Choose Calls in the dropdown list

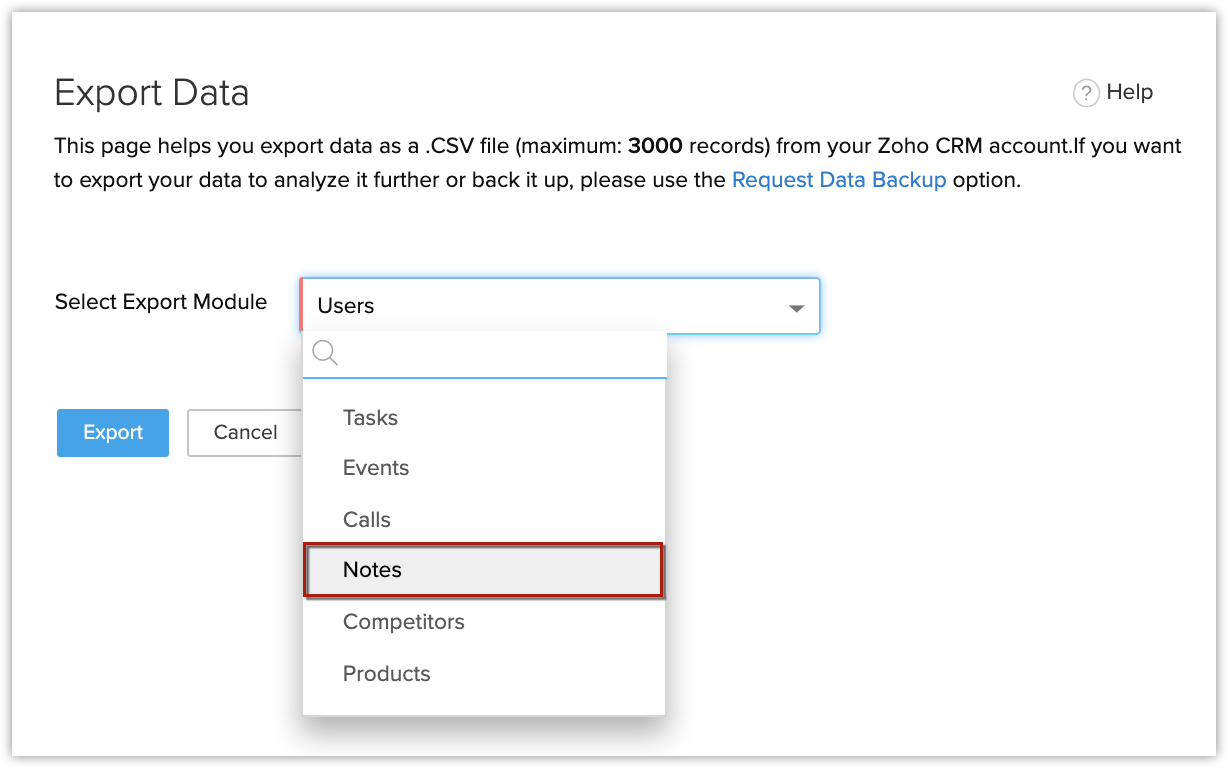(x=367, y=520)
